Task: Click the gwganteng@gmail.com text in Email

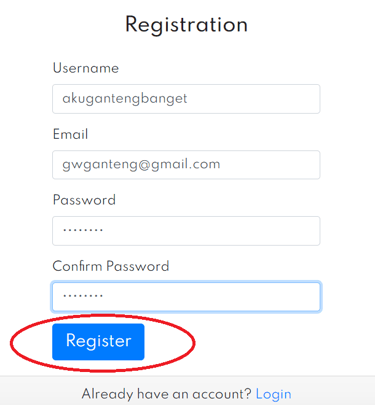Action: 141,165
